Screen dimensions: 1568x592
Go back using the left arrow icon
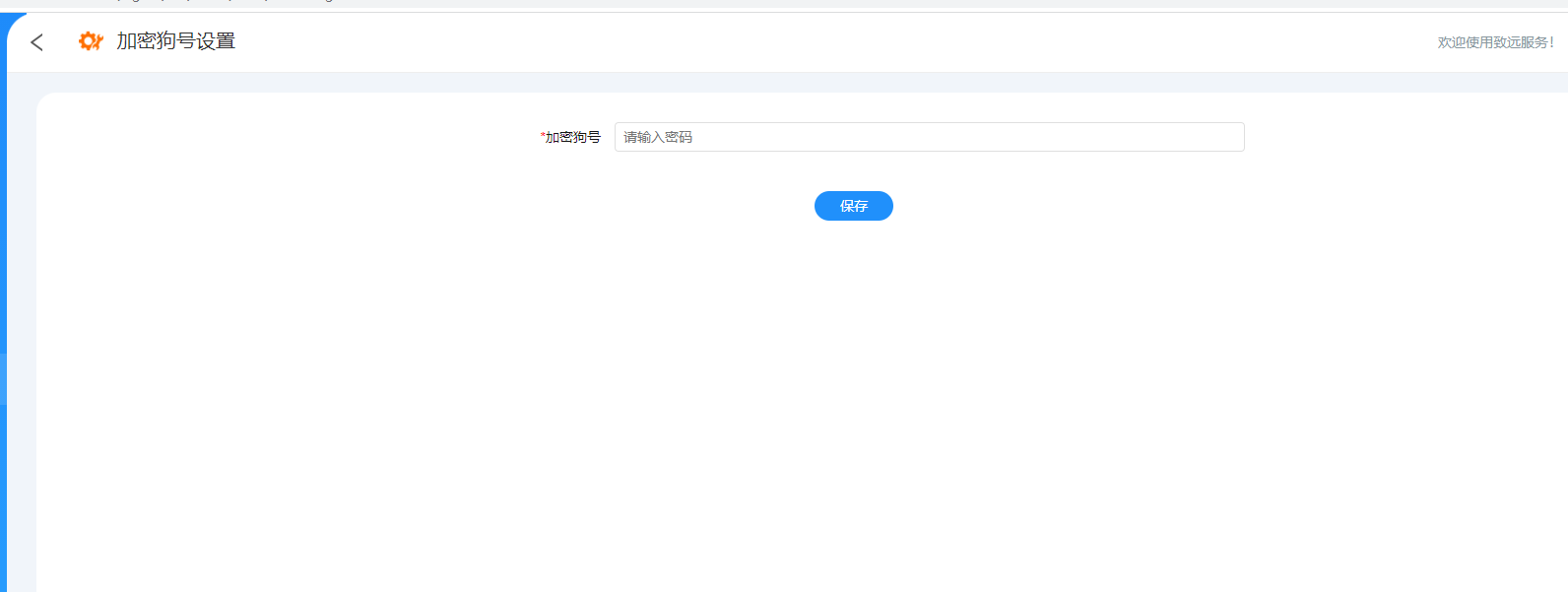[x=36, y=42]
